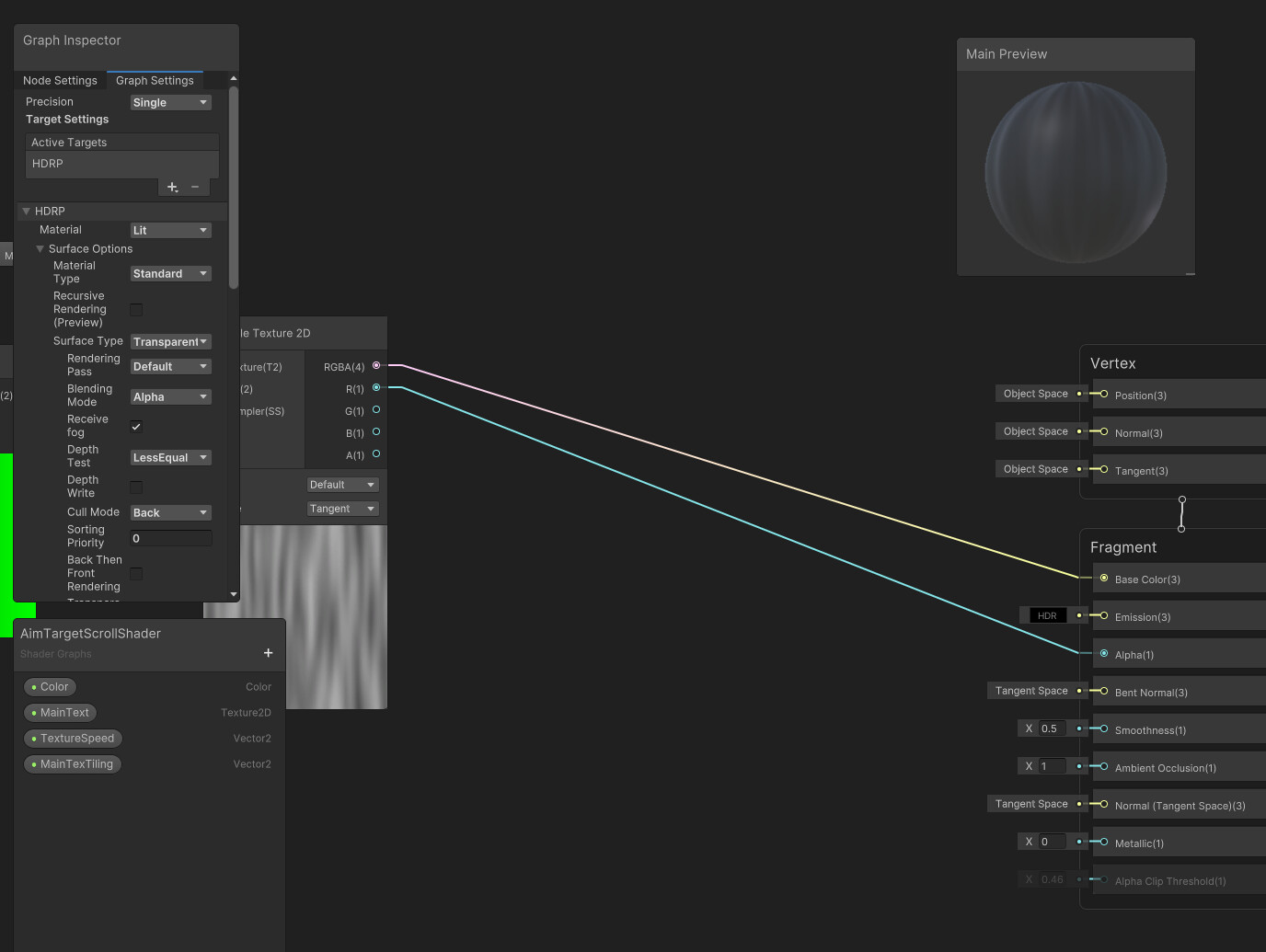
Task: Enable Back Then Front Rendering checkbox
Action: click(x=136, y=573)
